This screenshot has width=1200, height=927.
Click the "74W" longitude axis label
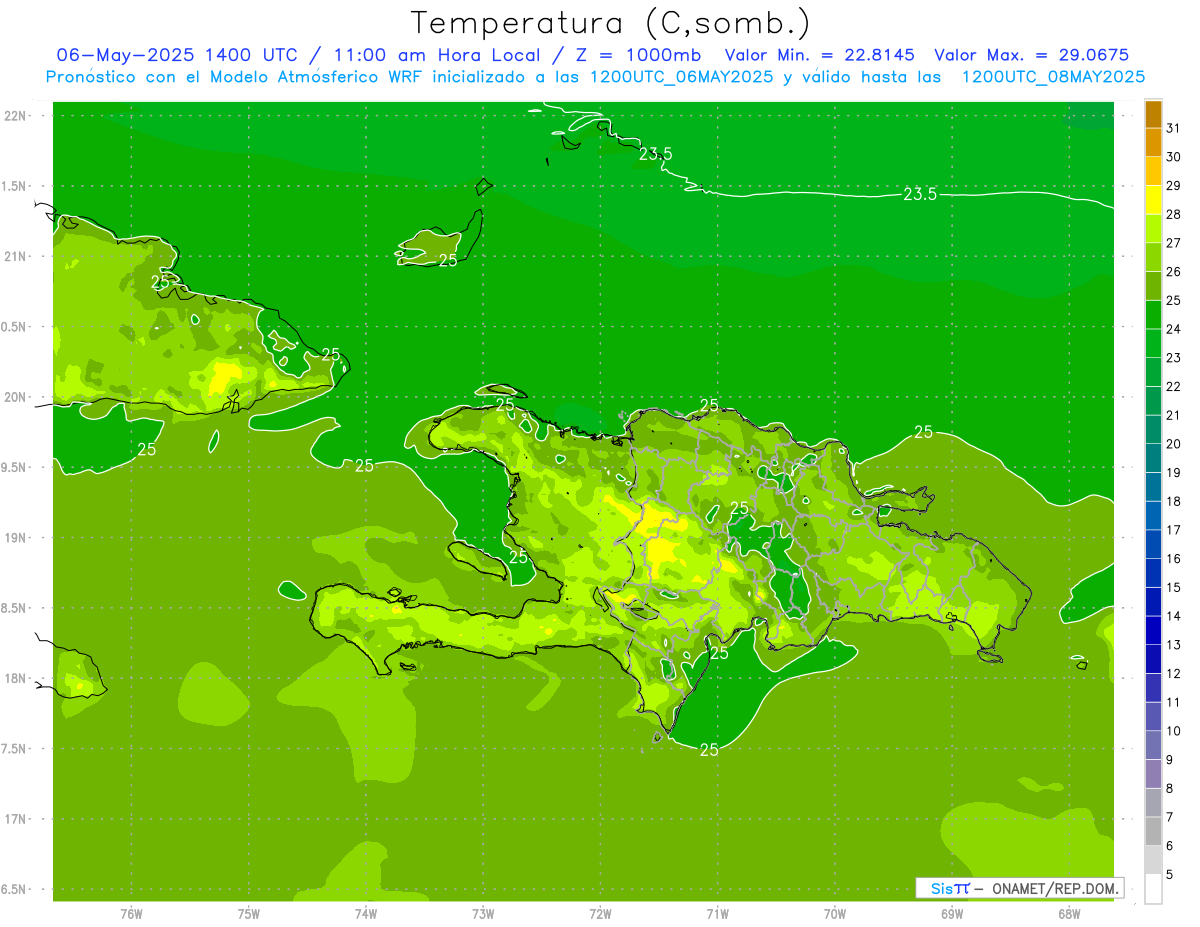point(366,914)
